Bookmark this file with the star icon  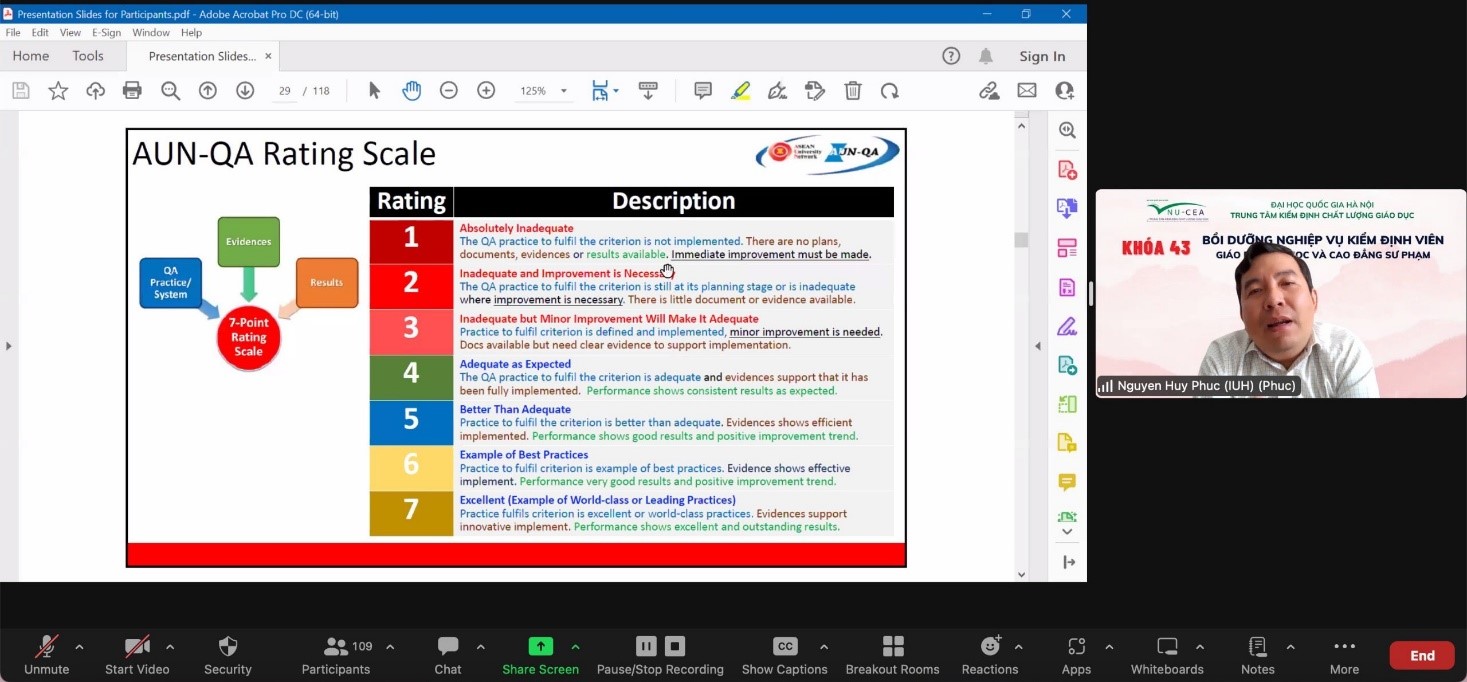[58, 91]
